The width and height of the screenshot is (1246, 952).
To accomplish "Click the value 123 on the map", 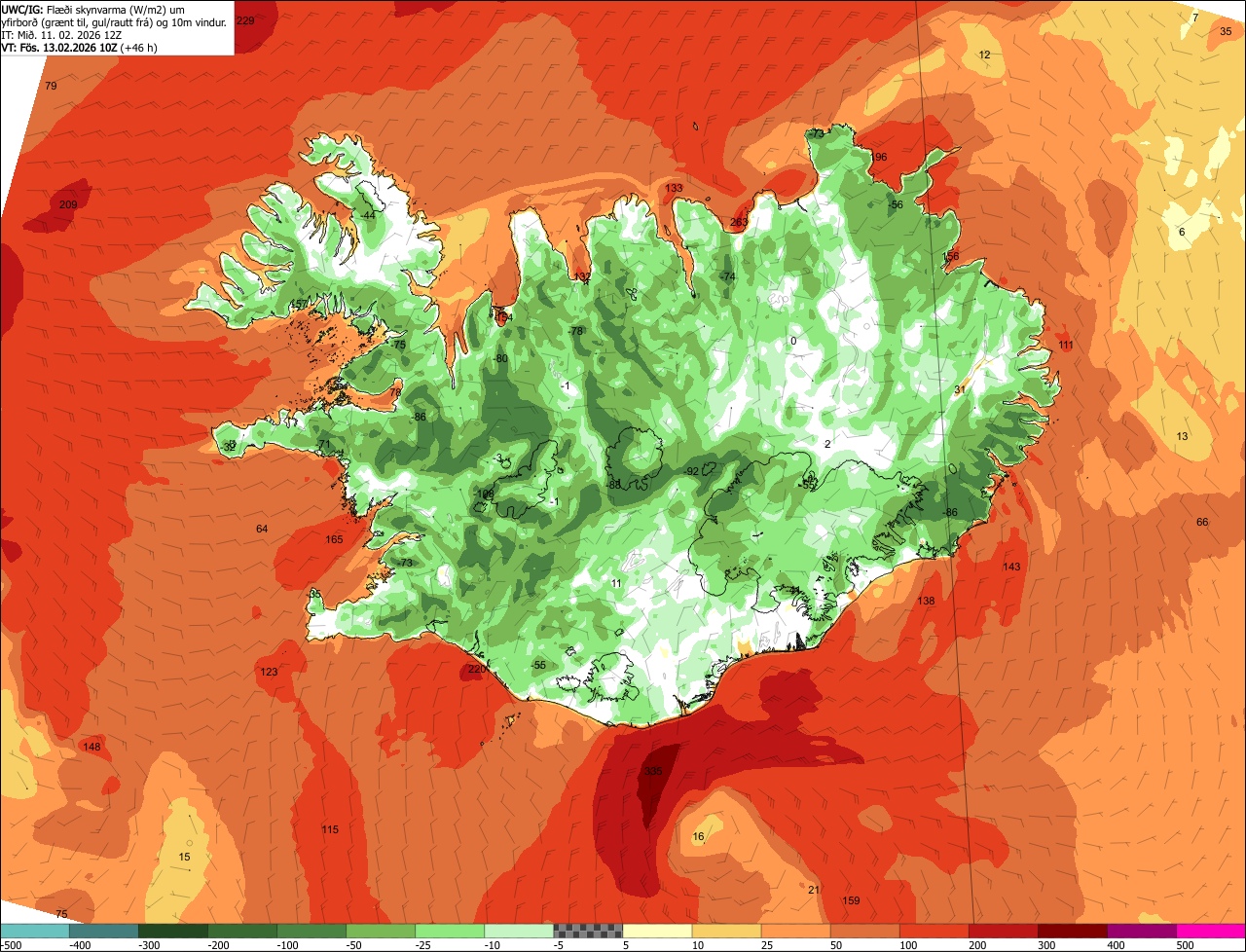I will coord(269,673).
